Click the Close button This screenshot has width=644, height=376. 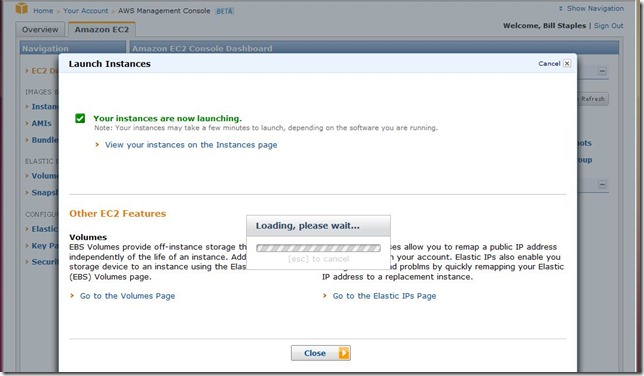pyautogui.click(x=321, y=353)
